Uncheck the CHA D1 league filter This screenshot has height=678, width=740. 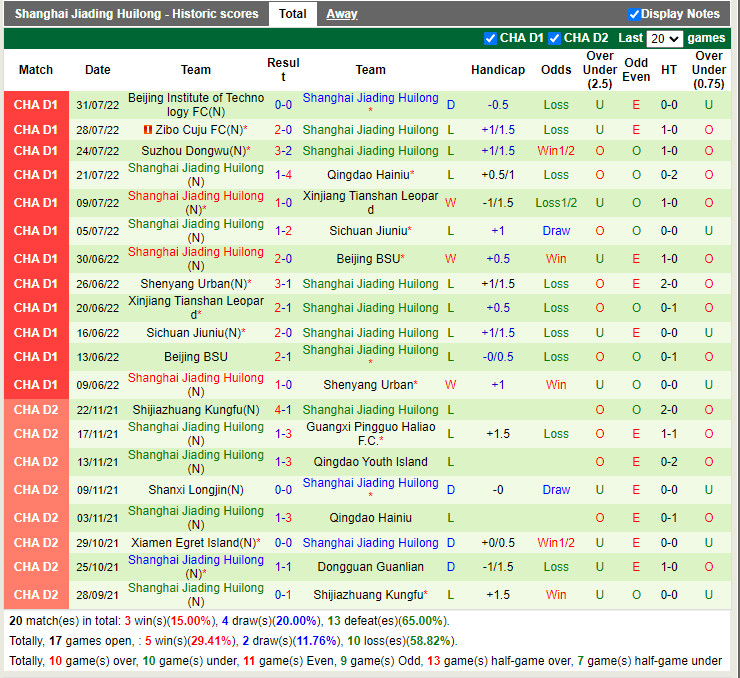click(x=490, y=38)
